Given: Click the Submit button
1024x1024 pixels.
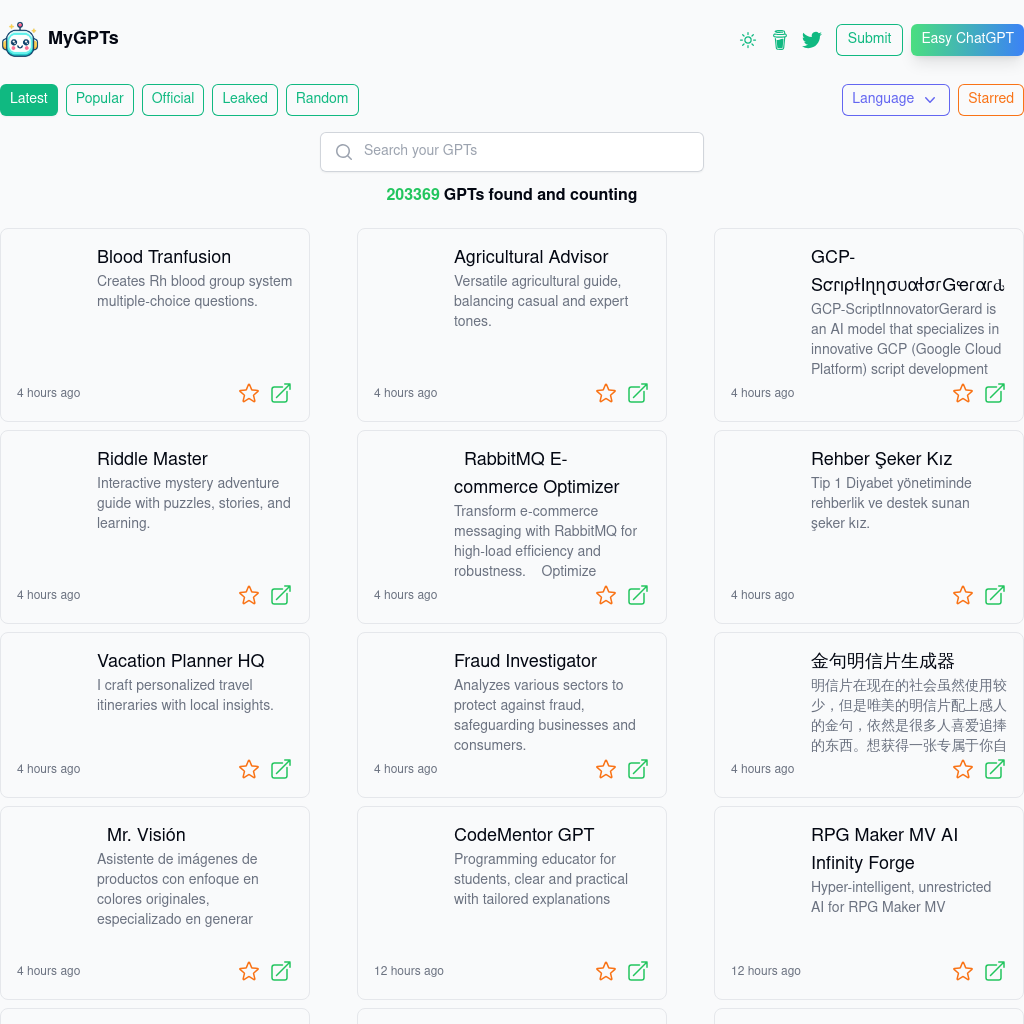Looking at the screenshot, I should click(x=869, y=40).
